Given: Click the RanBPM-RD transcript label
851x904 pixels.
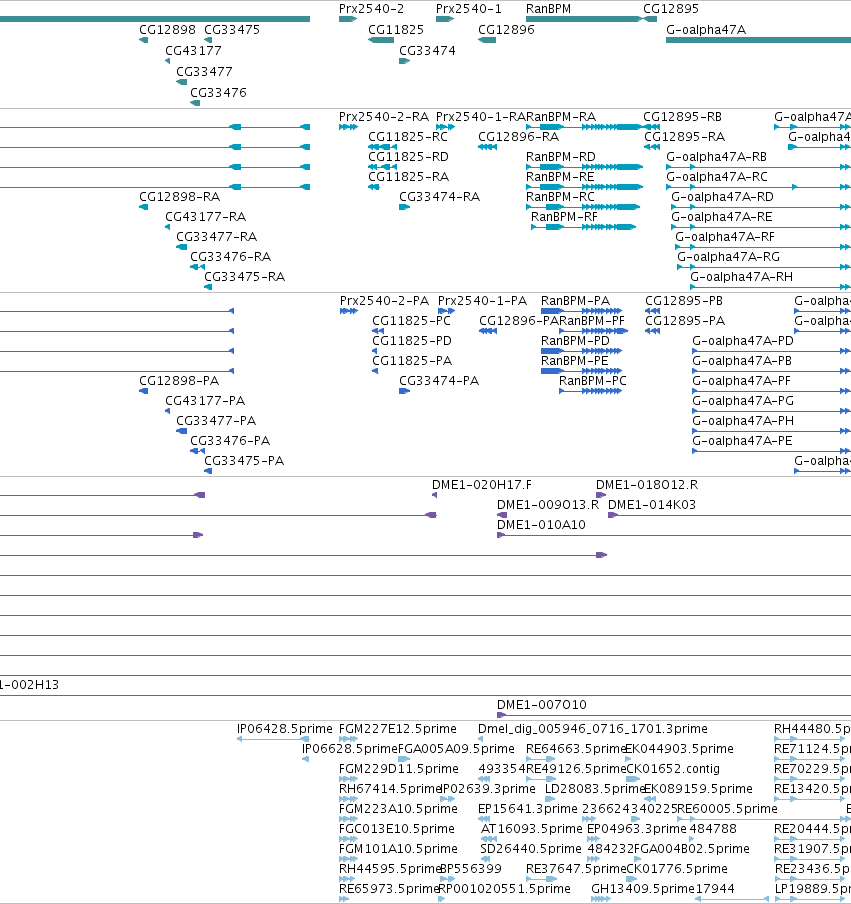Looking at the screenshot, I should (x=560, y=157).
